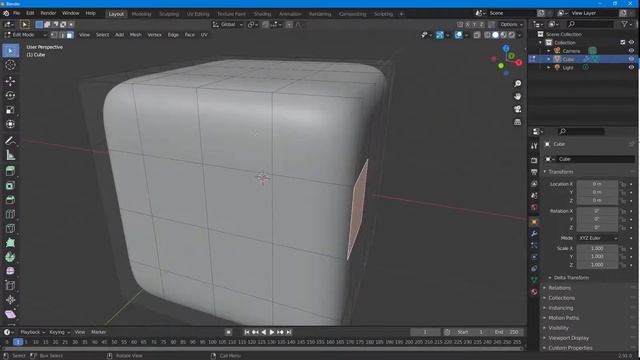Enable vertex select mode
Screen dimensions: 640x360
pyautogui.click(x=54, y=35)
